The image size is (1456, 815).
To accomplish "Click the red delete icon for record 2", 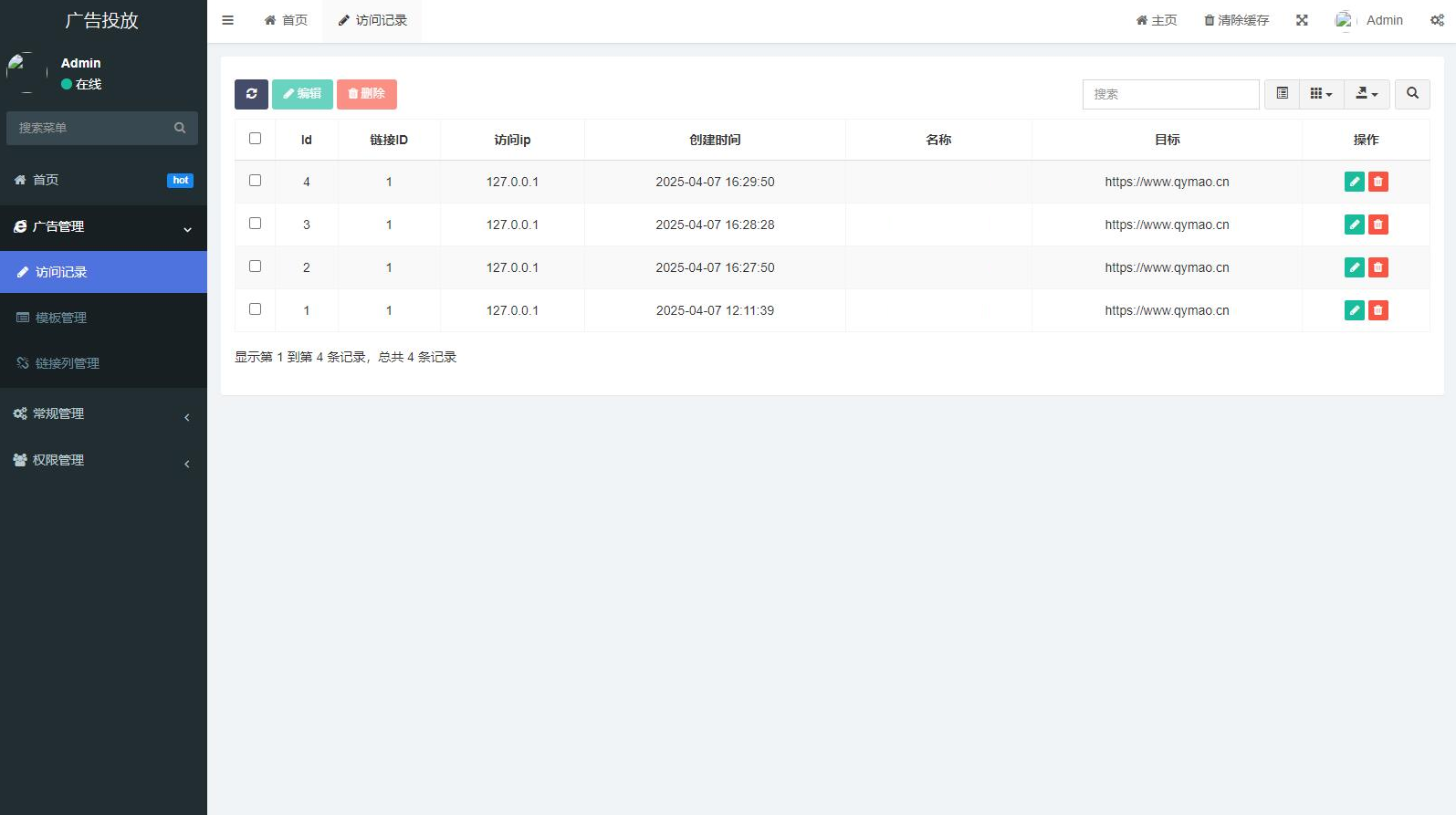I will pos(1378,267).
